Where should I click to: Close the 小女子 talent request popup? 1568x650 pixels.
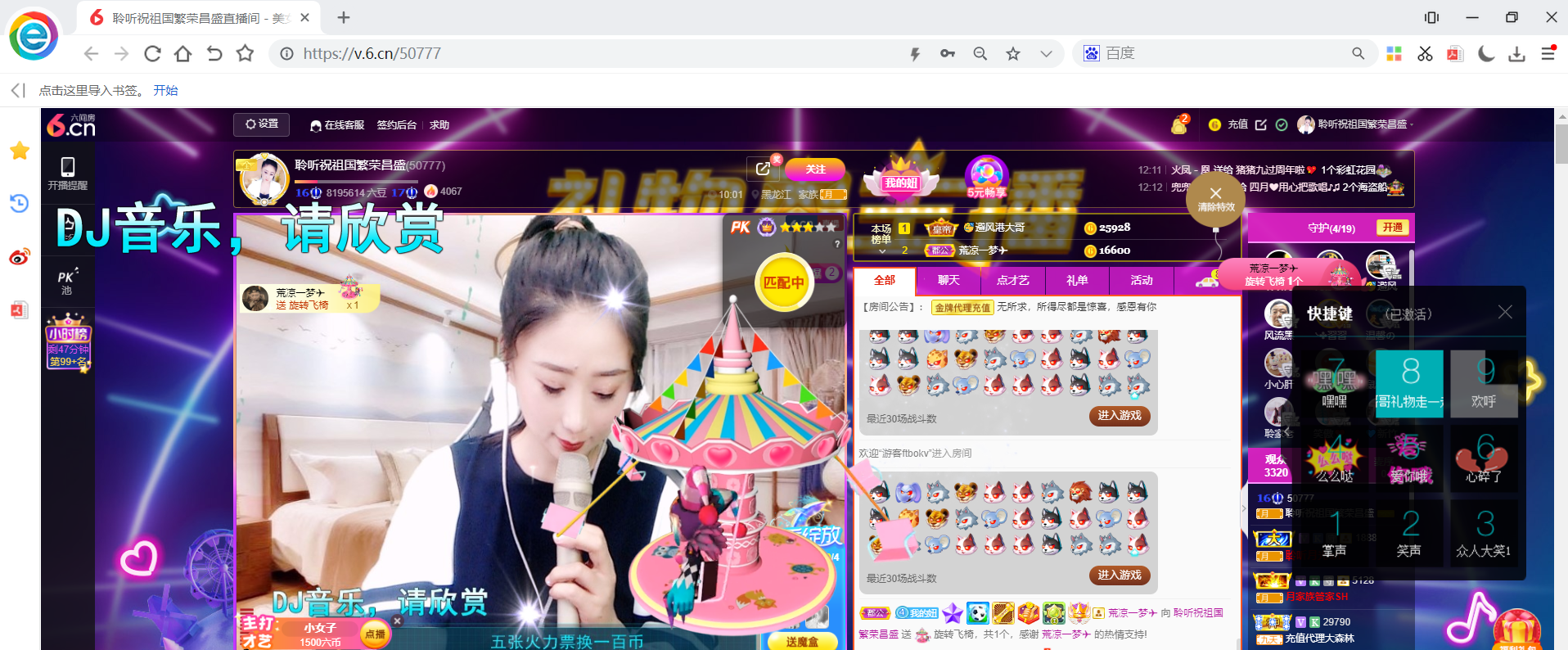pos(397,621)
